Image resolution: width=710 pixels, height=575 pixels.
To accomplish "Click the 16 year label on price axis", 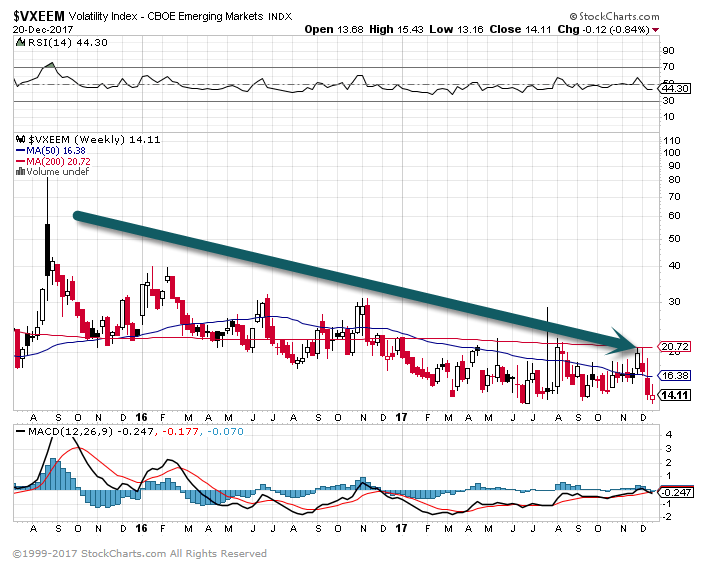I will [x=141, y=417].
